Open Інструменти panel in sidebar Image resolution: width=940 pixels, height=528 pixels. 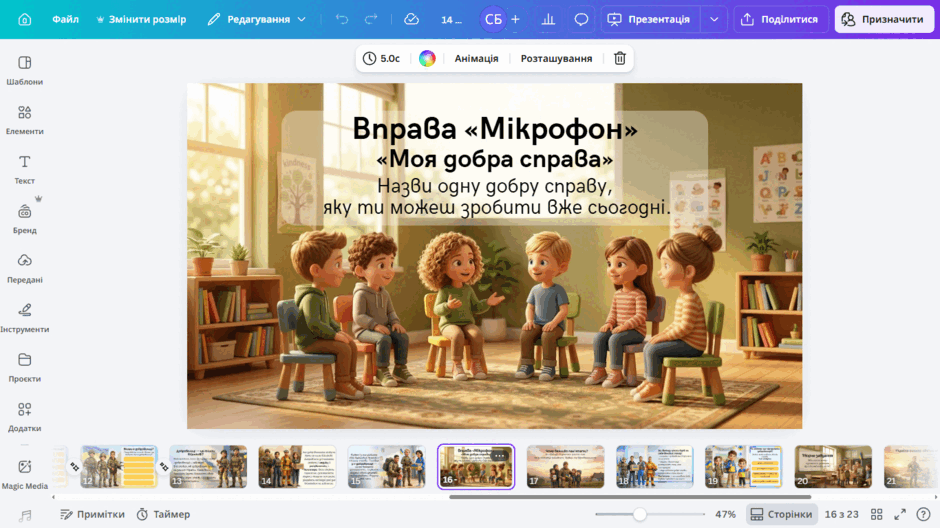25,318
